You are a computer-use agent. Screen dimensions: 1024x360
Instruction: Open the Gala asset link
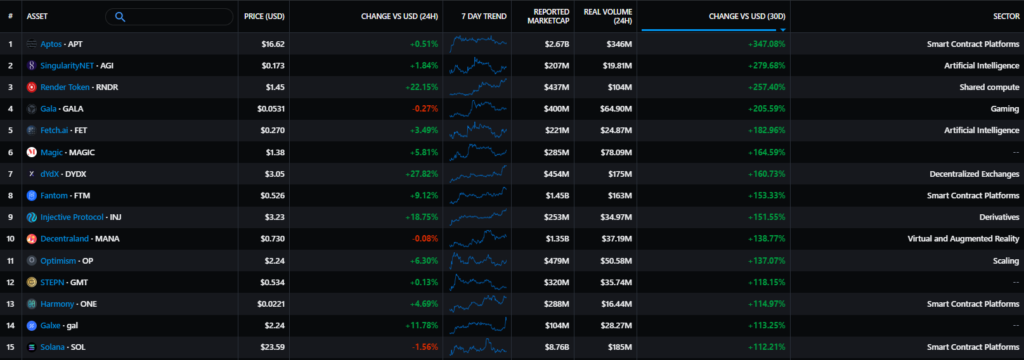pyautogui.click(x=48, y=108)
